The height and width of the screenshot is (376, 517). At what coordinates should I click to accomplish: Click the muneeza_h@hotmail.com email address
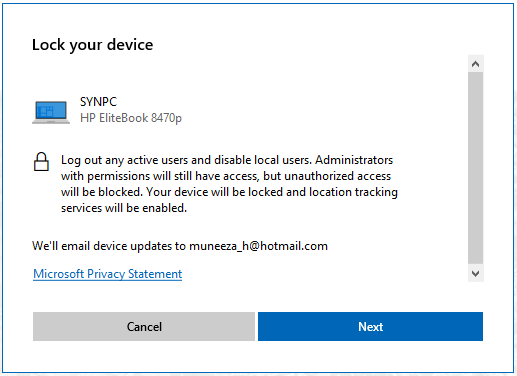coord(258,246)
